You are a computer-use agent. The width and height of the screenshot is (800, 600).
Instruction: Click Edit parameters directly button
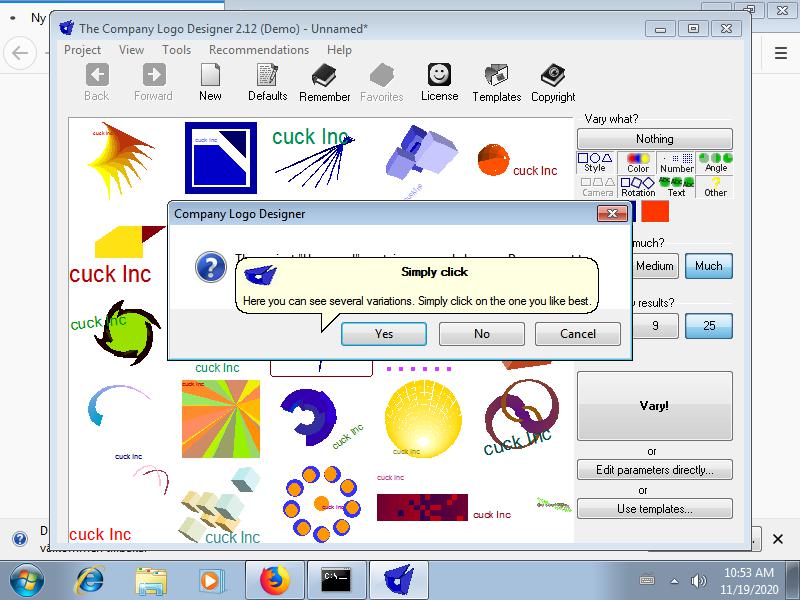(x=655, y=469)
